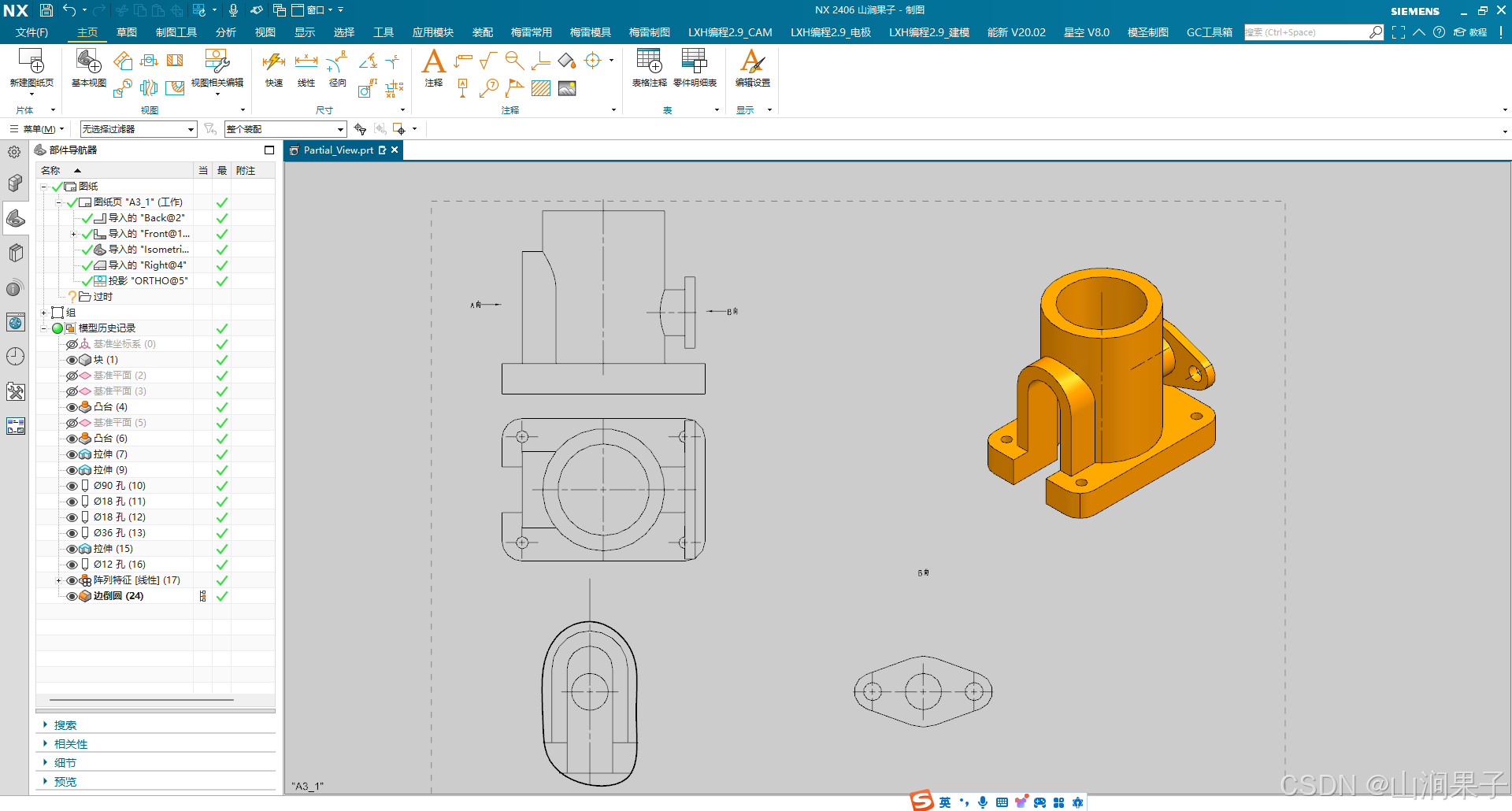Click the Sogou input method logo
This screenshot has width=1512, height=811.
point(922,801)
